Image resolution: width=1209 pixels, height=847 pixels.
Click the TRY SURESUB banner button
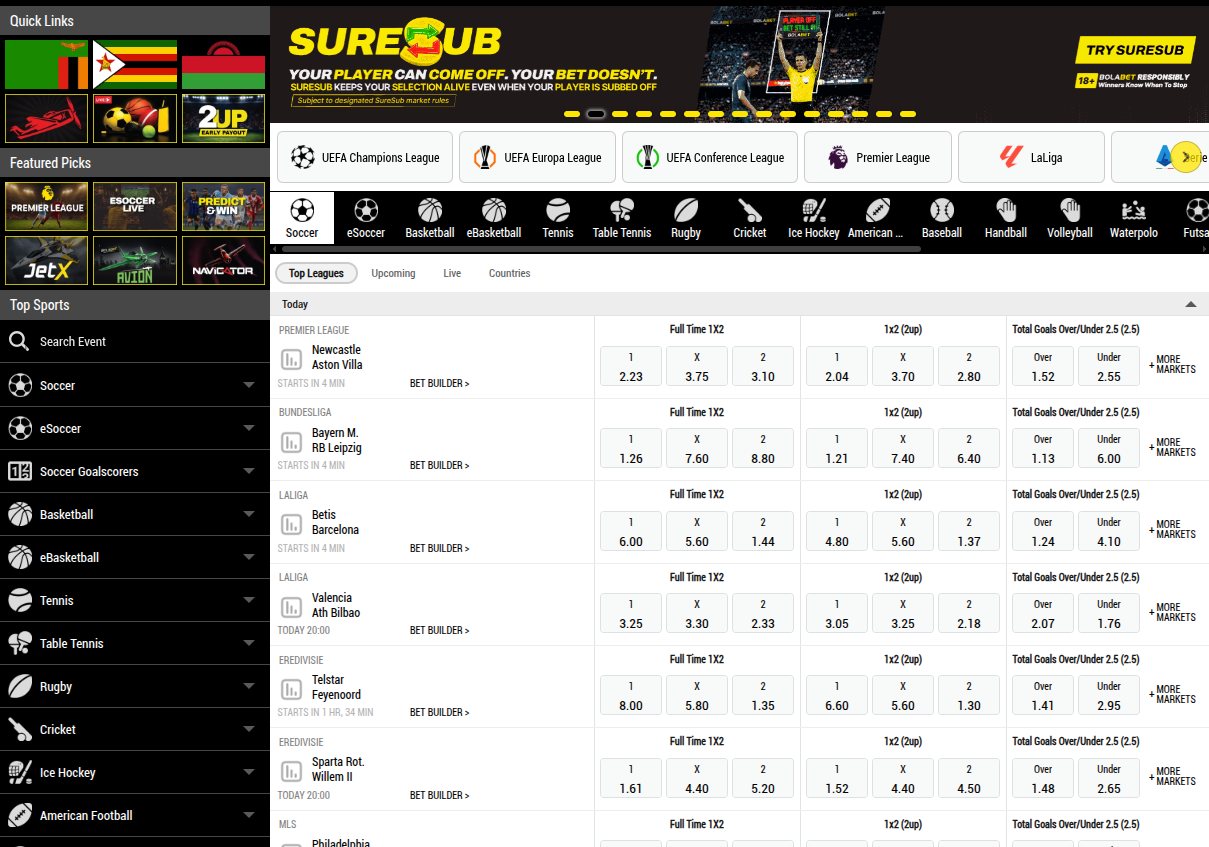(x=1134, y=50)
